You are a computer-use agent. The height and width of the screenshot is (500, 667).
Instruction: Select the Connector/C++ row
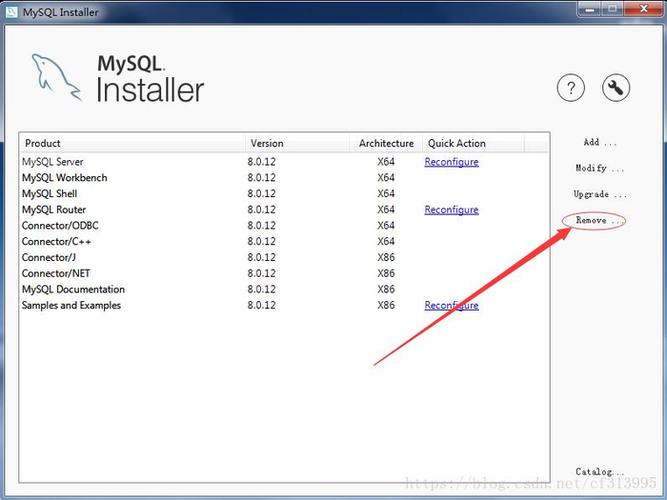point(284,241)
